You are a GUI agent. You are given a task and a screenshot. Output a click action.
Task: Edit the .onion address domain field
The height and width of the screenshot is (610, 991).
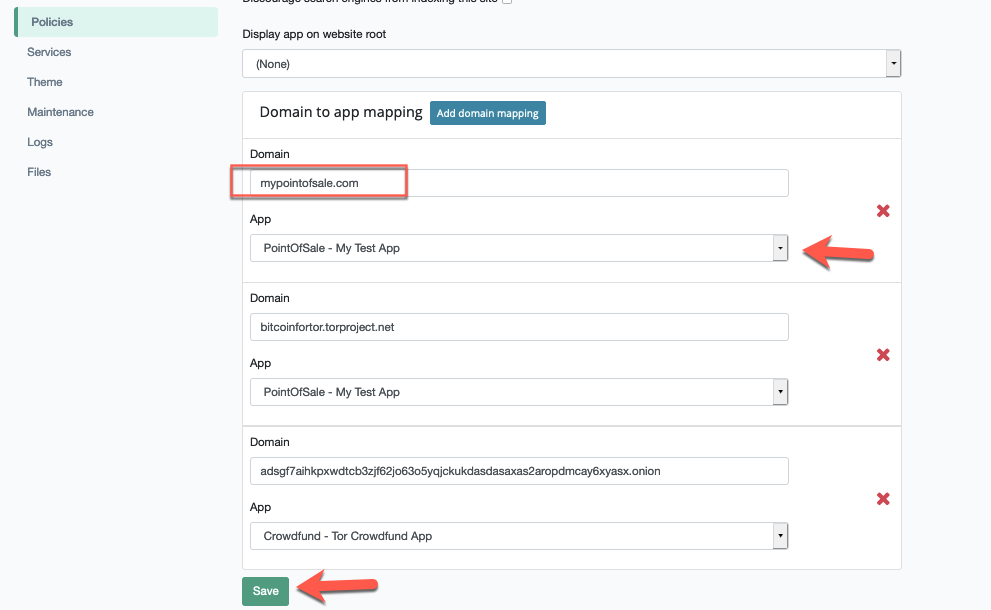point(519,471)
